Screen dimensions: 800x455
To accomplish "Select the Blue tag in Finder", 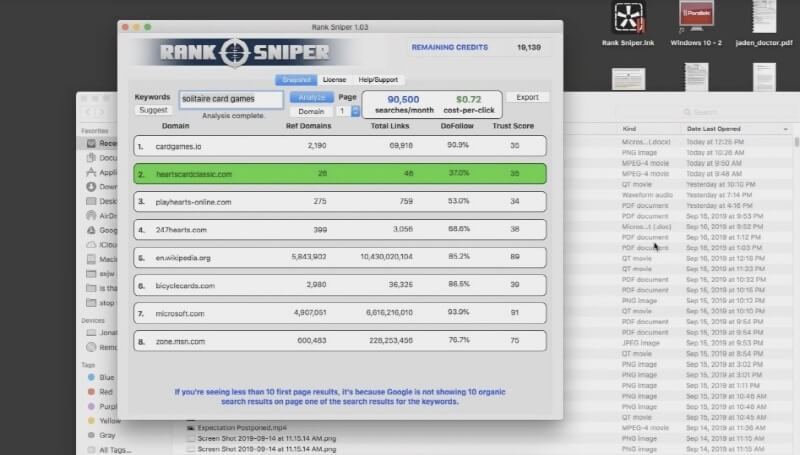I will click(101, 377).
